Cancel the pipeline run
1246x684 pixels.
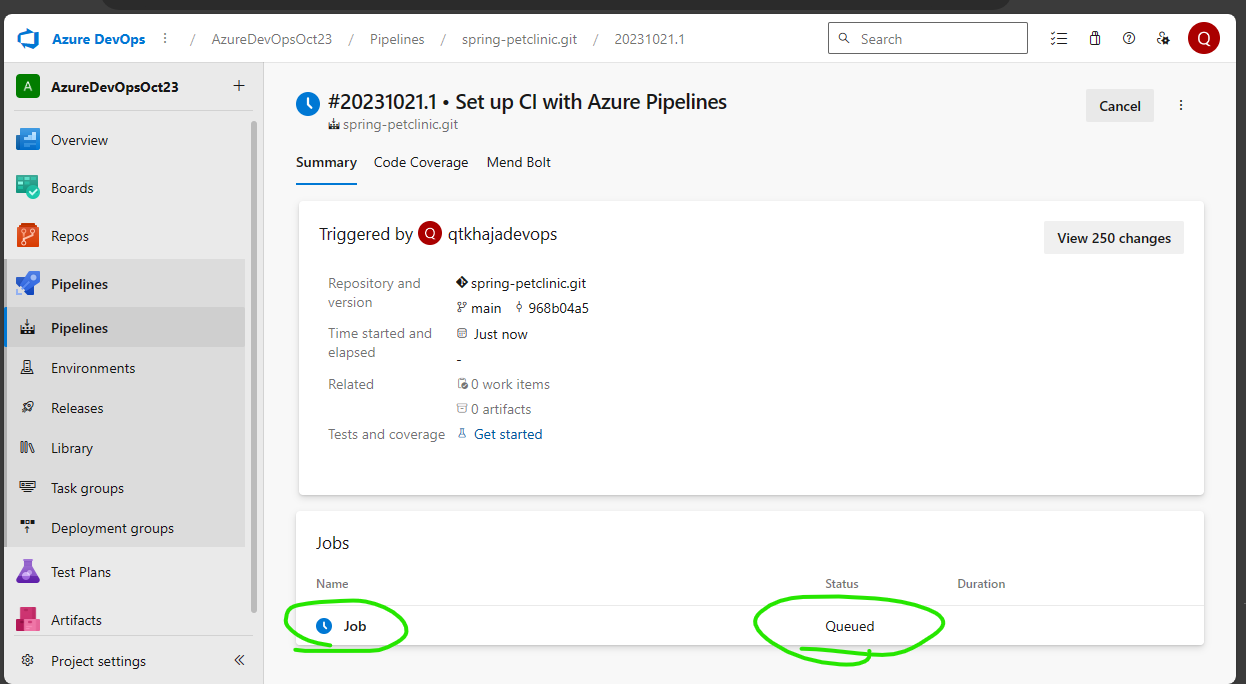tap(1120, 106)
